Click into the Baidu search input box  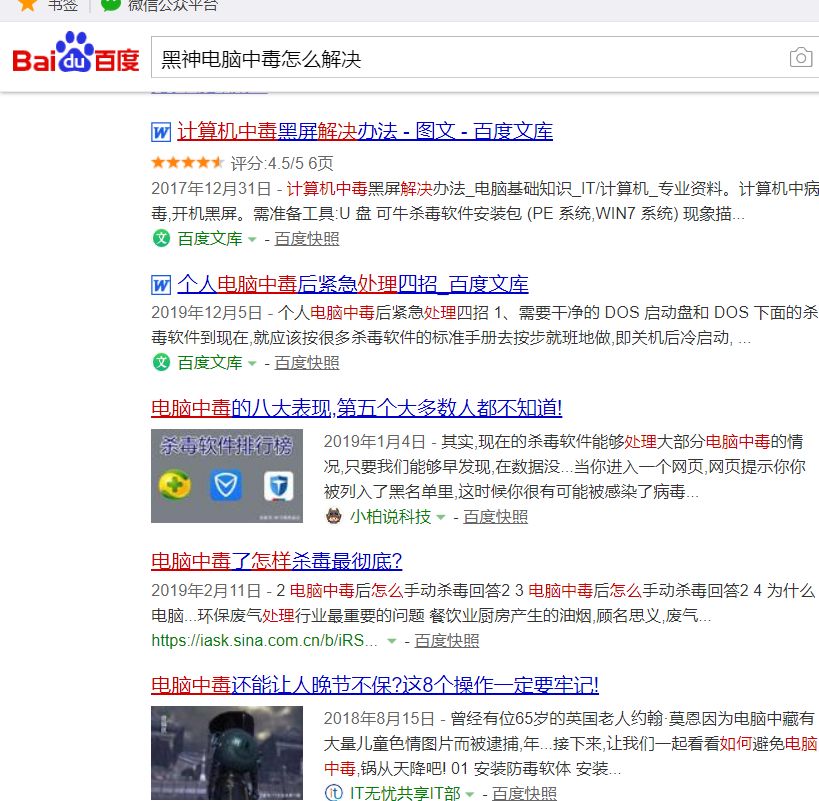tap(460, 58)
